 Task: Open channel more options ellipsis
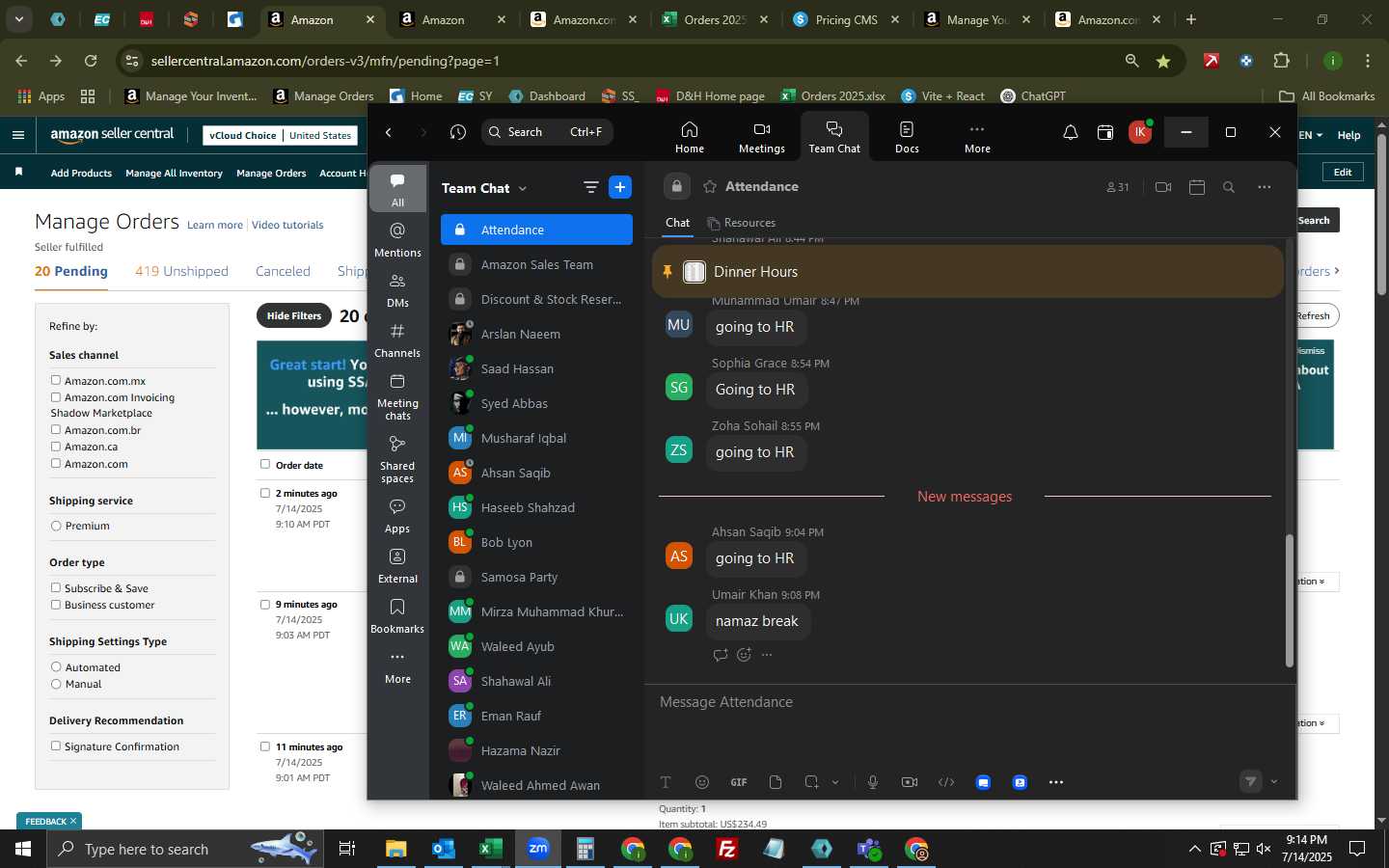1265,187
